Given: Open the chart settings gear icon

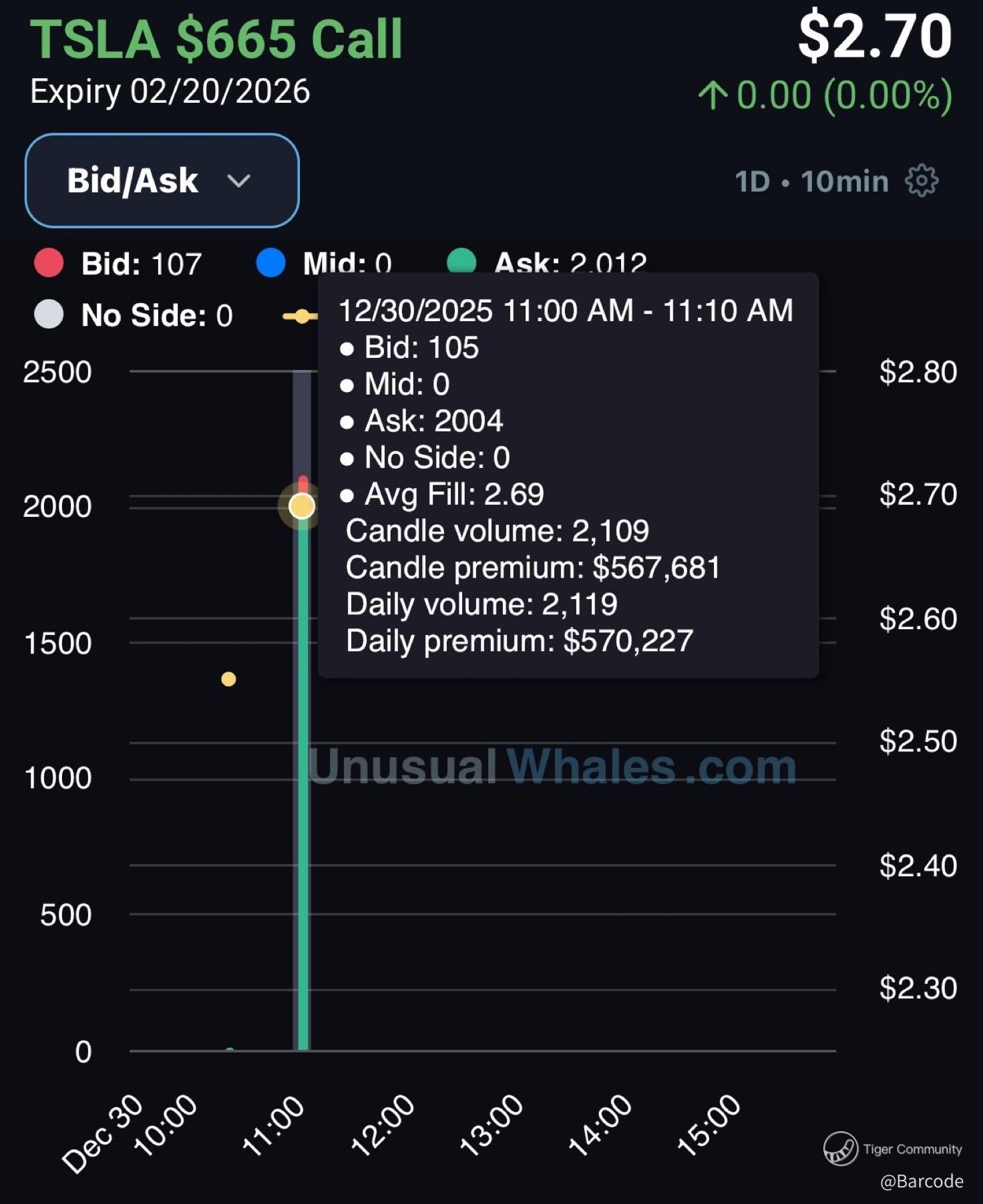Looking at the screenshot, I should point(922,180).
